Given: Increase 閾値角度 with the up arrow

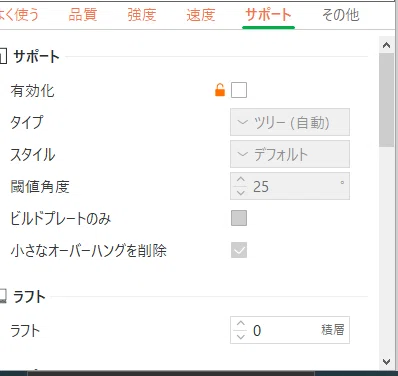Looking at the screenshot, I should click(241, 180).
